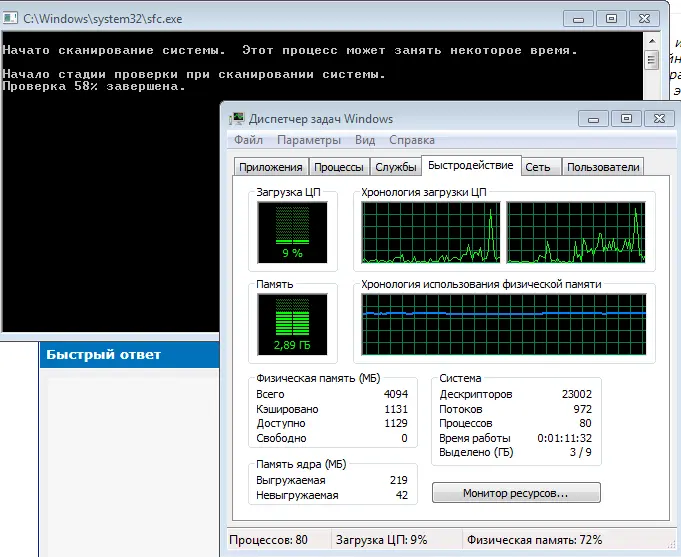Maximize the sfc.exe console window
Viewport: 681px width, 557px height.
coord(609,18)
